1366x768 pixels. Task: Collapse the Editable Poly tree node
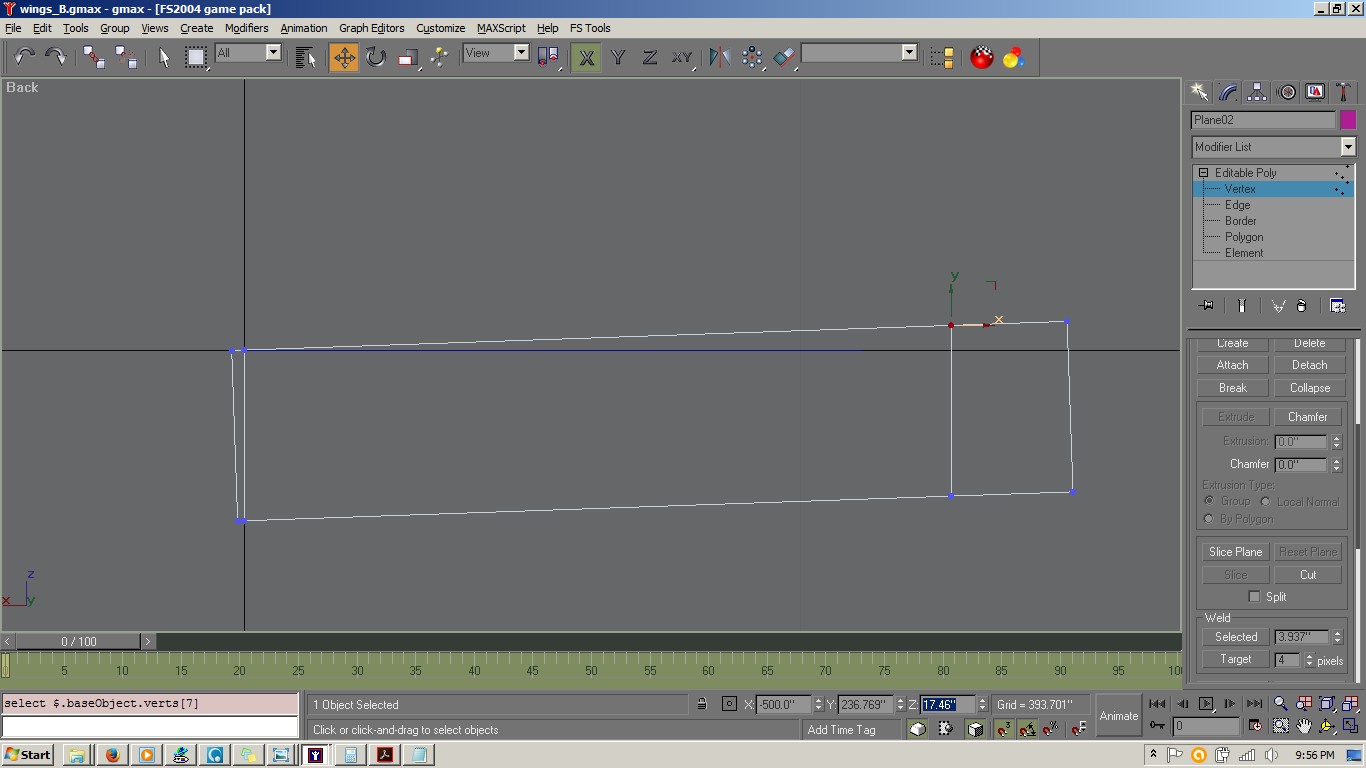coord(1204,173)
